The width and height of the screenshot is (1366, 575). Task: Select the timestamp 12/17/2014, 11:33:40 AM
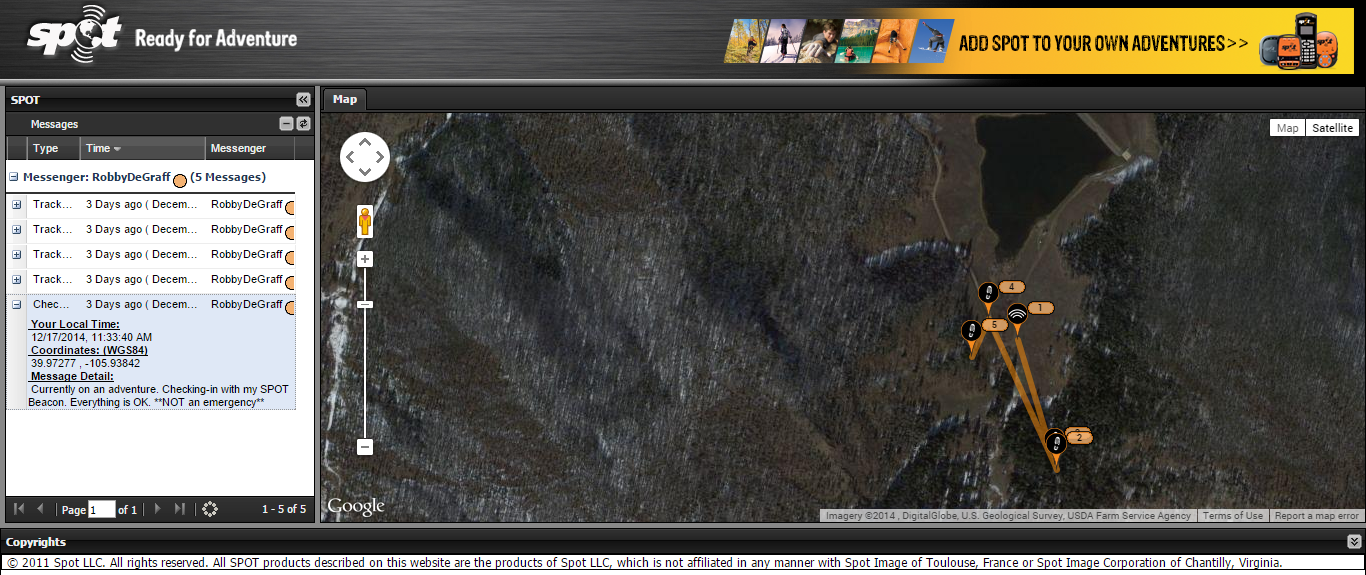click(x=91, y=337)
